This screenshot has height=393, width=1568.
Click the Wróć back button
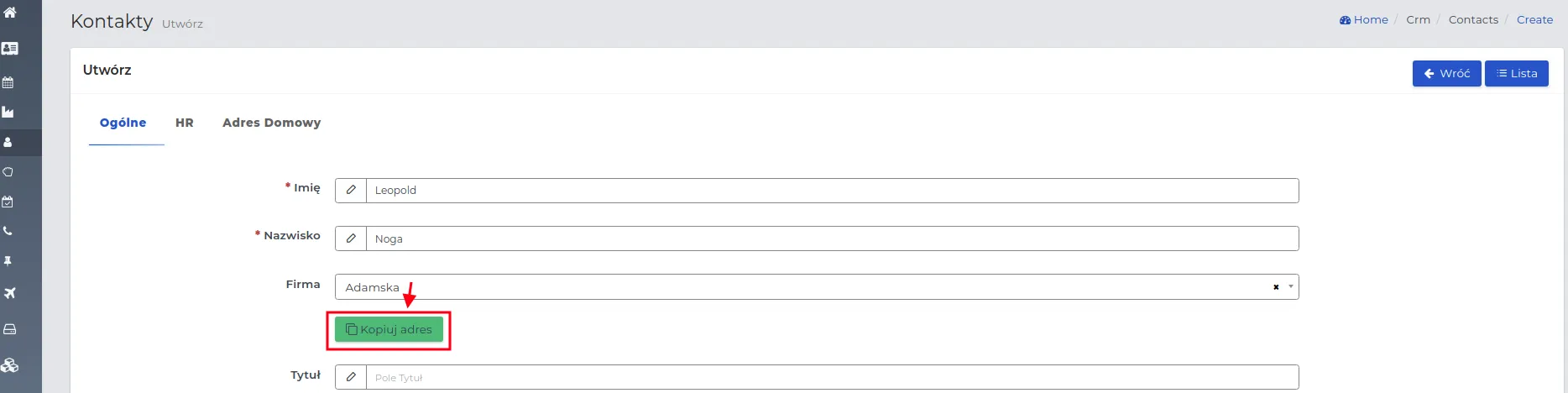pyautogui.click(x=1446, y=73)
